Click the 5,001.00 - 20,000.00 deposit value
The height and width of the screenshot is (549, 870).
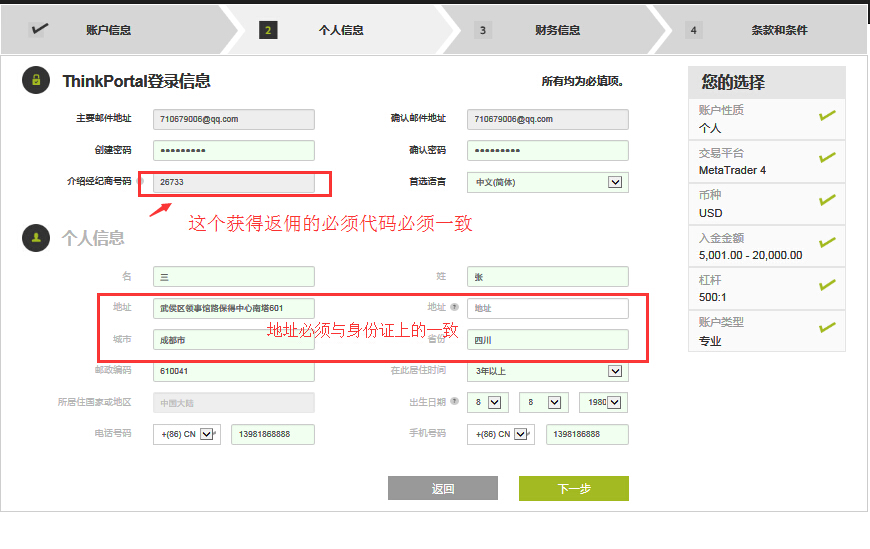coord(750,255)
